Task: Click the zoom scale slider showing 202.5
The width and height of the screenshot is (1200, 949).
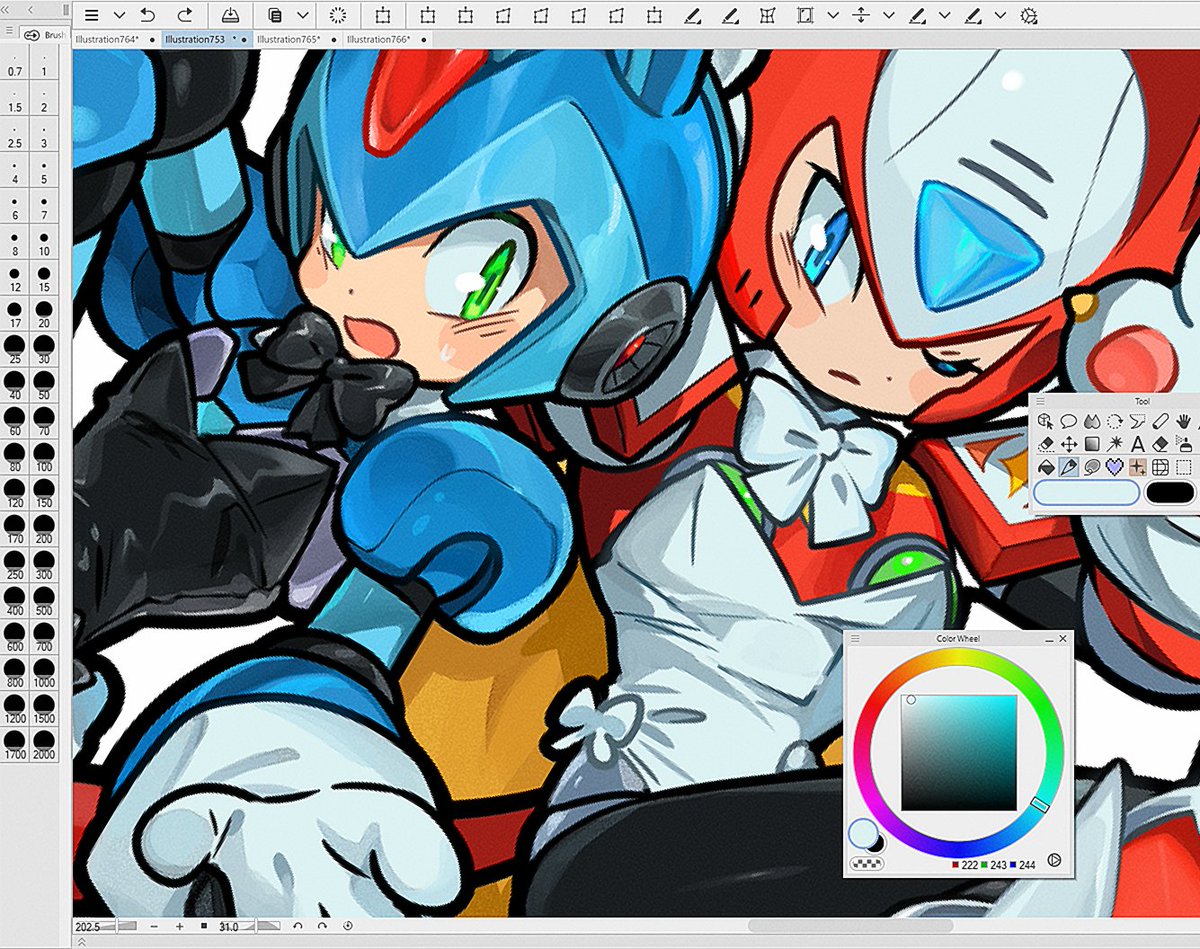Action: tap(105, 927)
